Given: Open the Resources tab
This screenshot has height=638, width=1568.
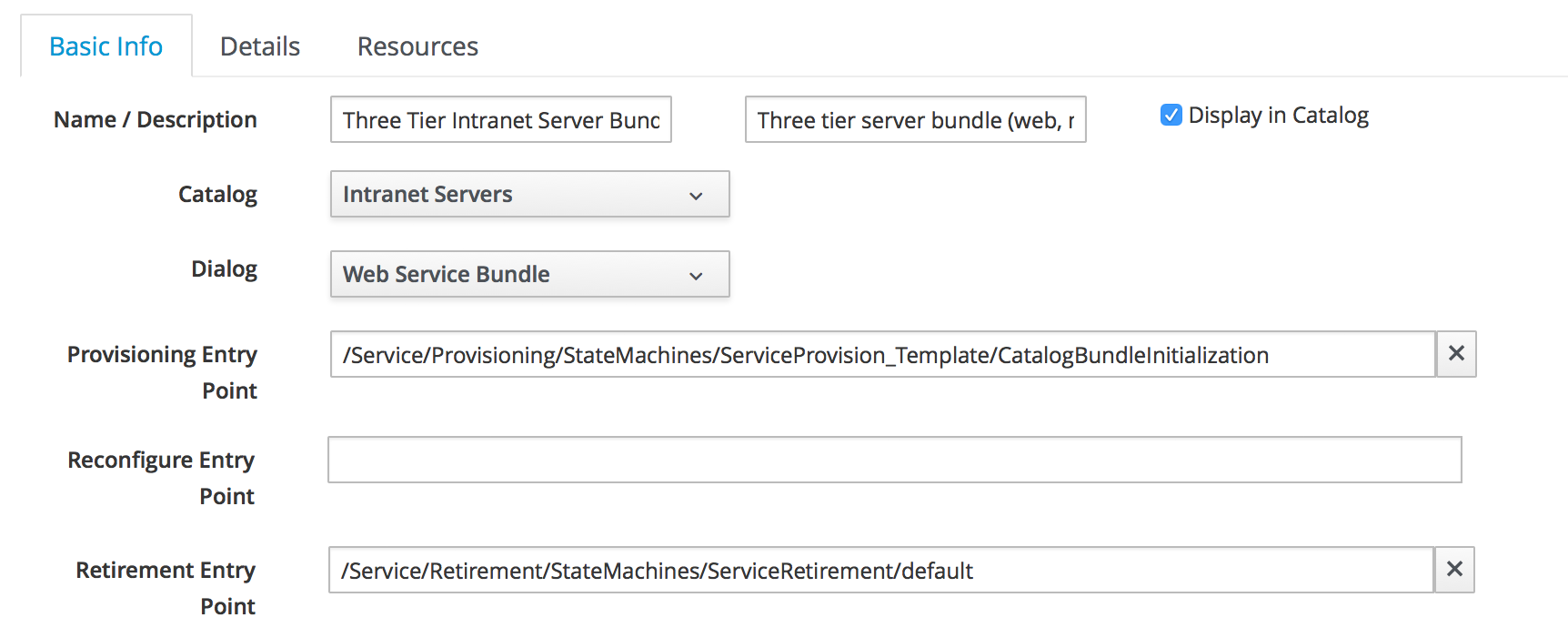Looking at the screenshot, I should (x=417, y=46).
